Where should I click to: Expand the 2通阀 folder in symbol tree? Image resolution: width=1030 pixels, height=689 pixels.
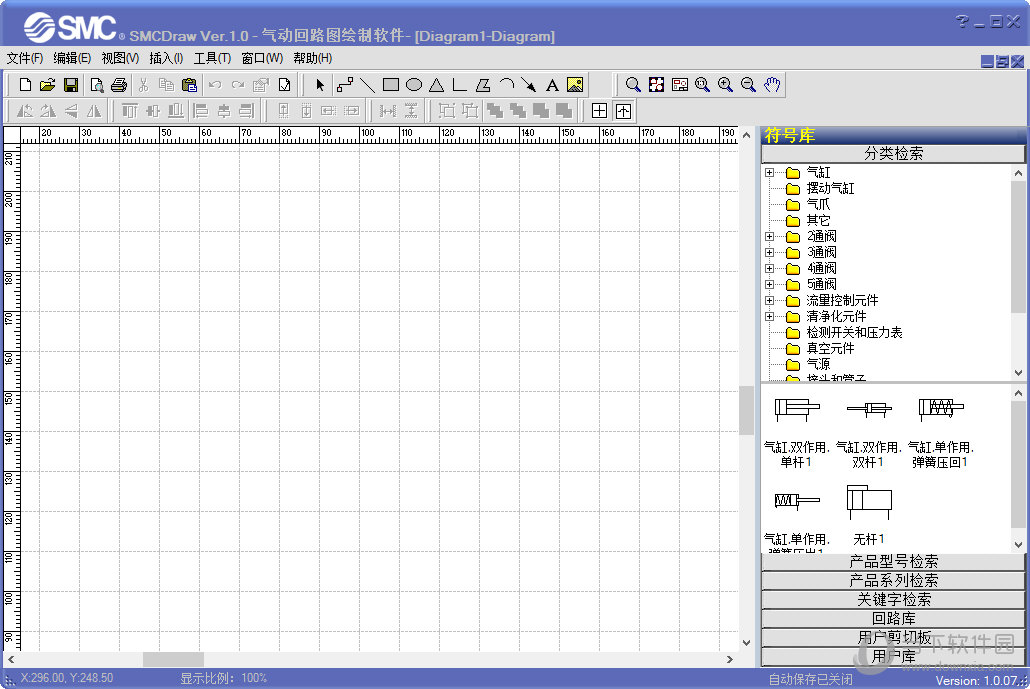pos(769,236)
